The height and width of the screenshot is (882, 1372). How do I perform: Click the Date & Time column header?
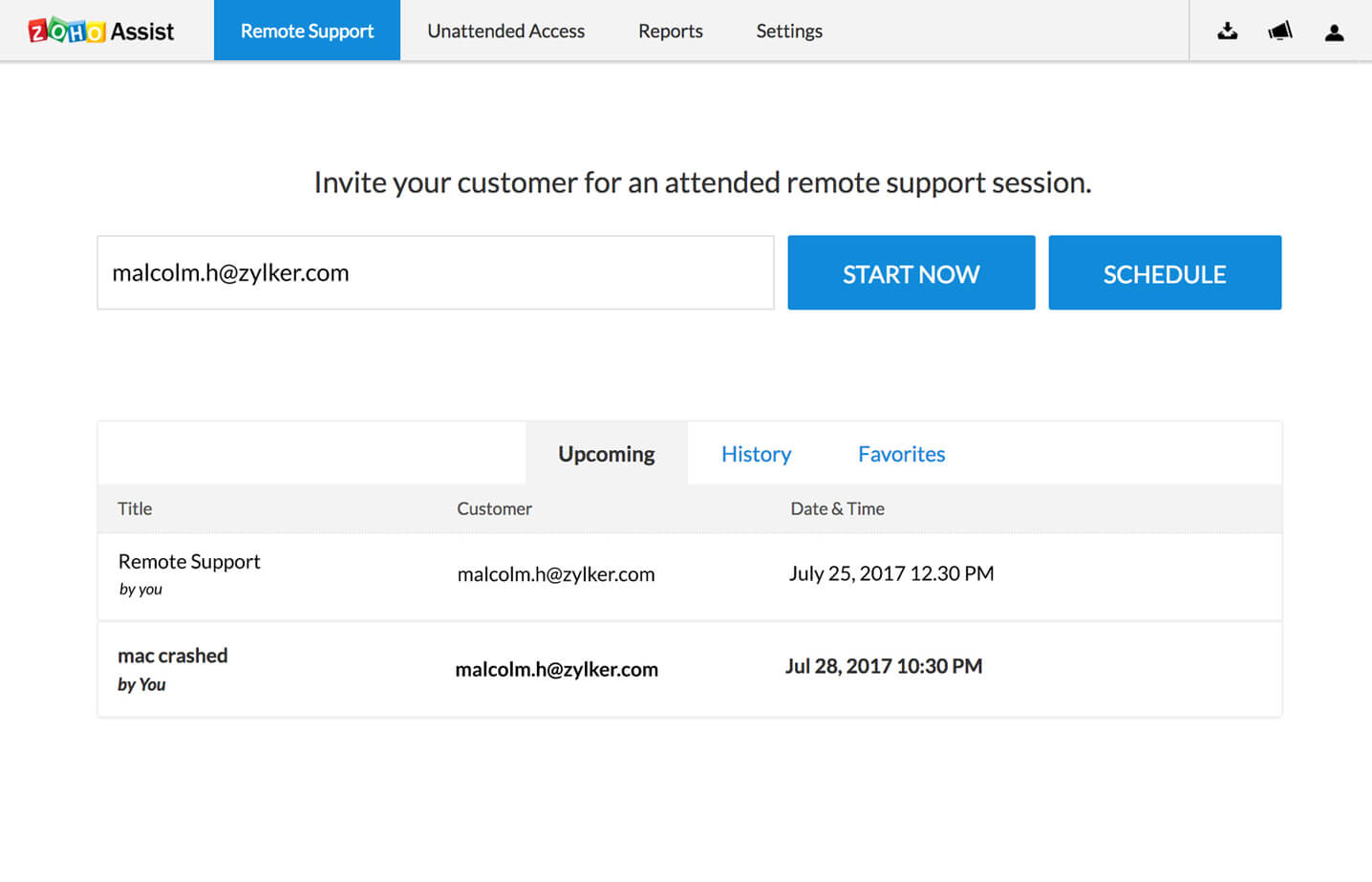[837, 509]
